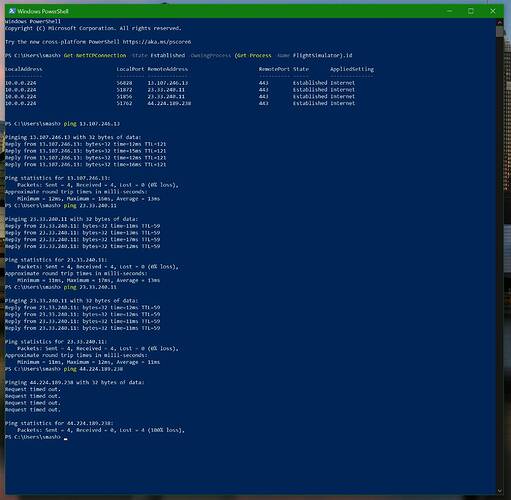This screenshot has width=511, height=500.
Task: Click the scrollbar up arrow
Action: coord(499,22)
